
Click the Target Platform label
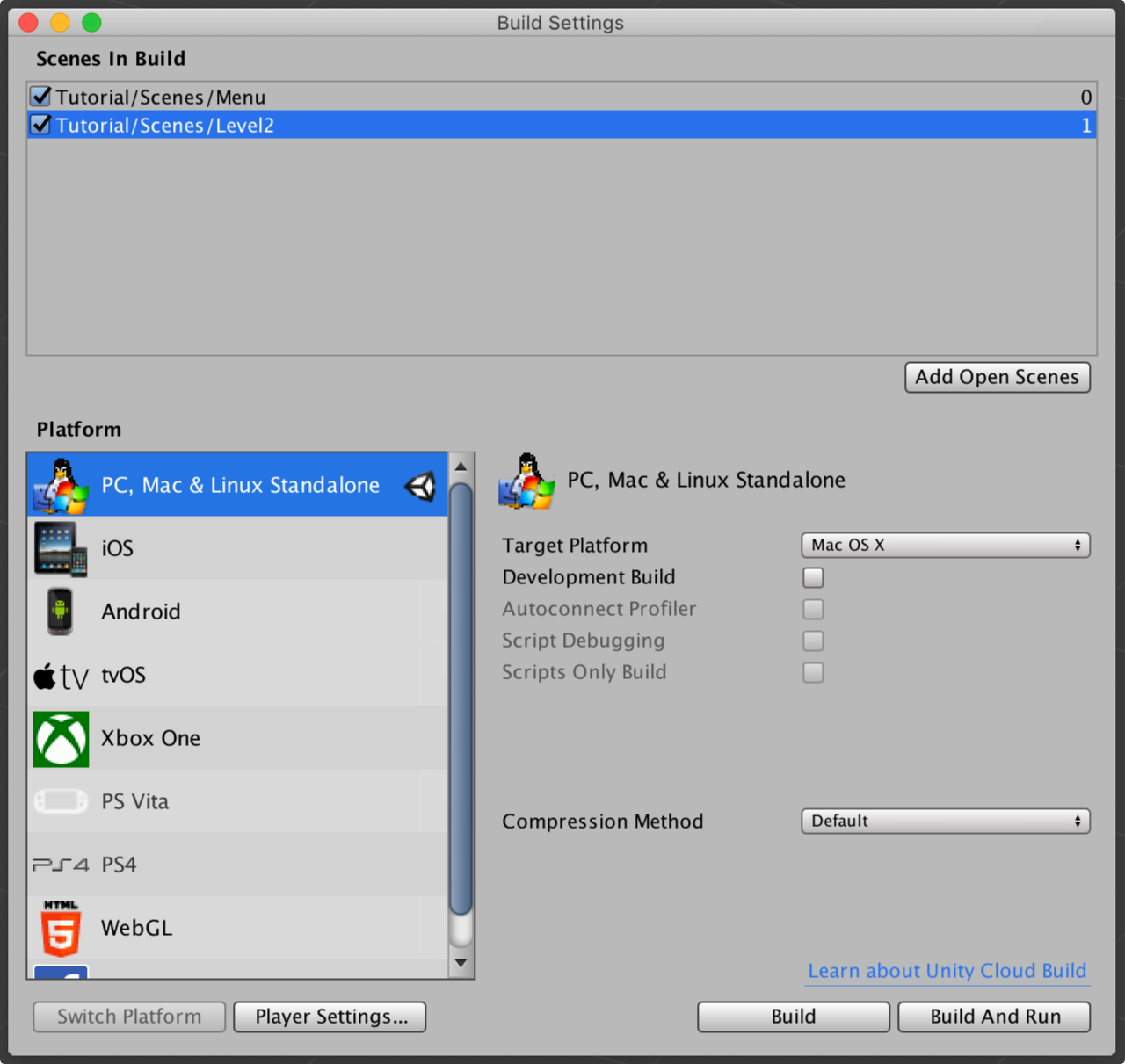click(x=575, y=546)
